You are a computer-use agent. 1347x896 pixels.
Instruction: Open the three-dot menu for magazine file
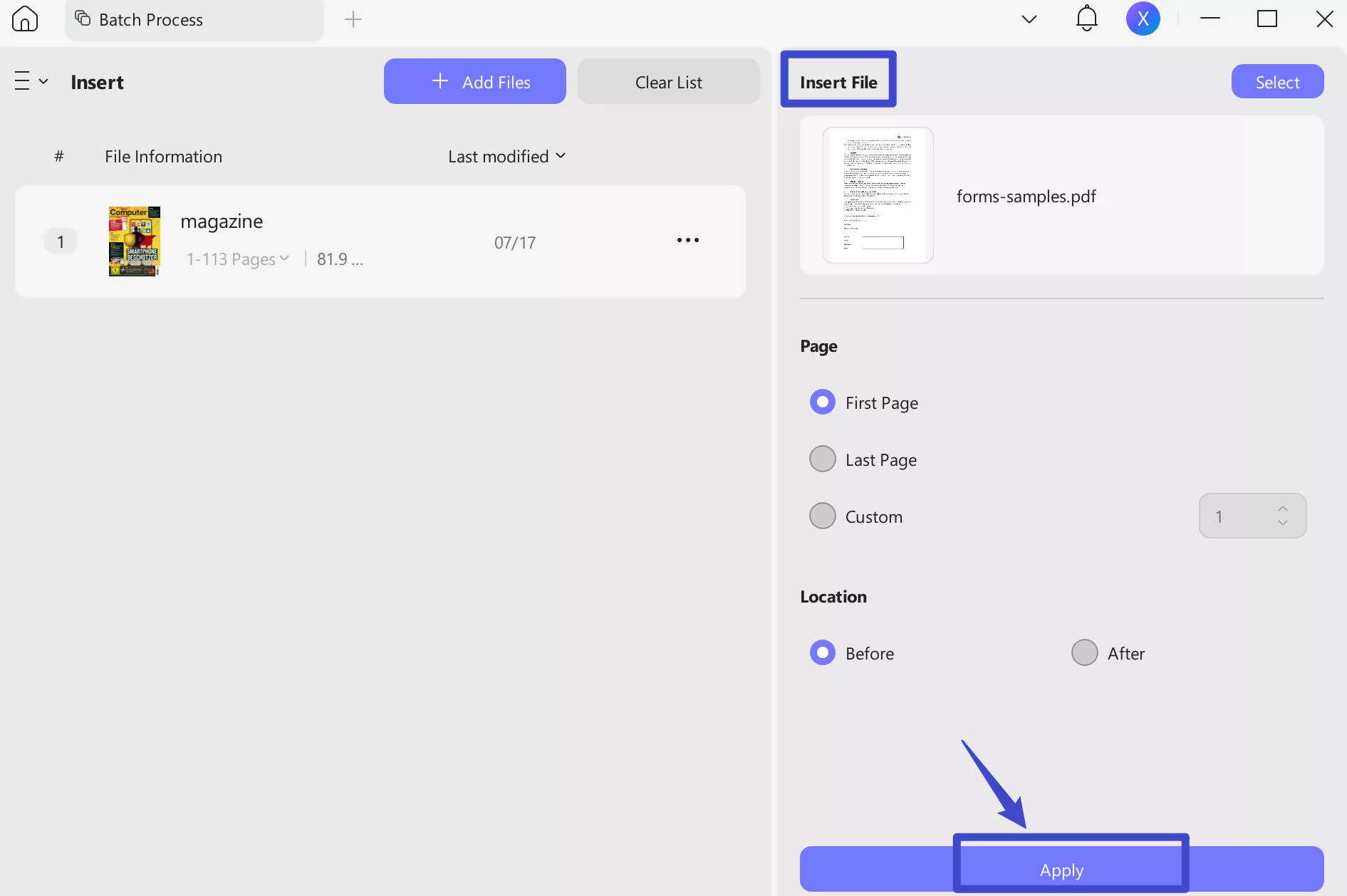(x=687, y=240)
